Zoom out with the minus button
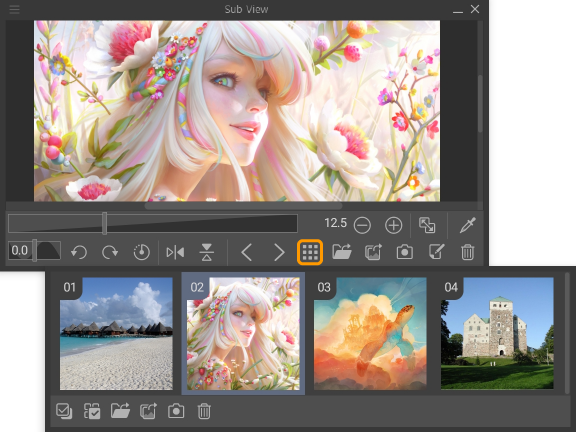 pos(362,225)
